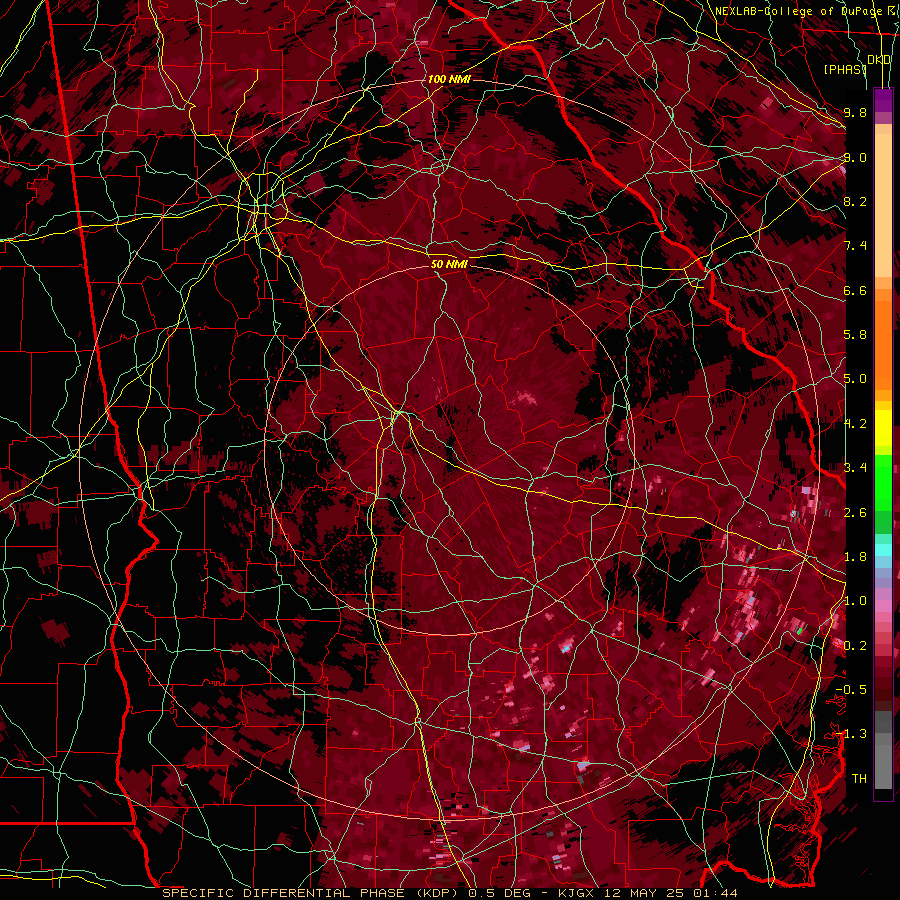Select the 5.8 value on the color scale
This screenshot has width=900, height=900.
(x=855, y=335)
